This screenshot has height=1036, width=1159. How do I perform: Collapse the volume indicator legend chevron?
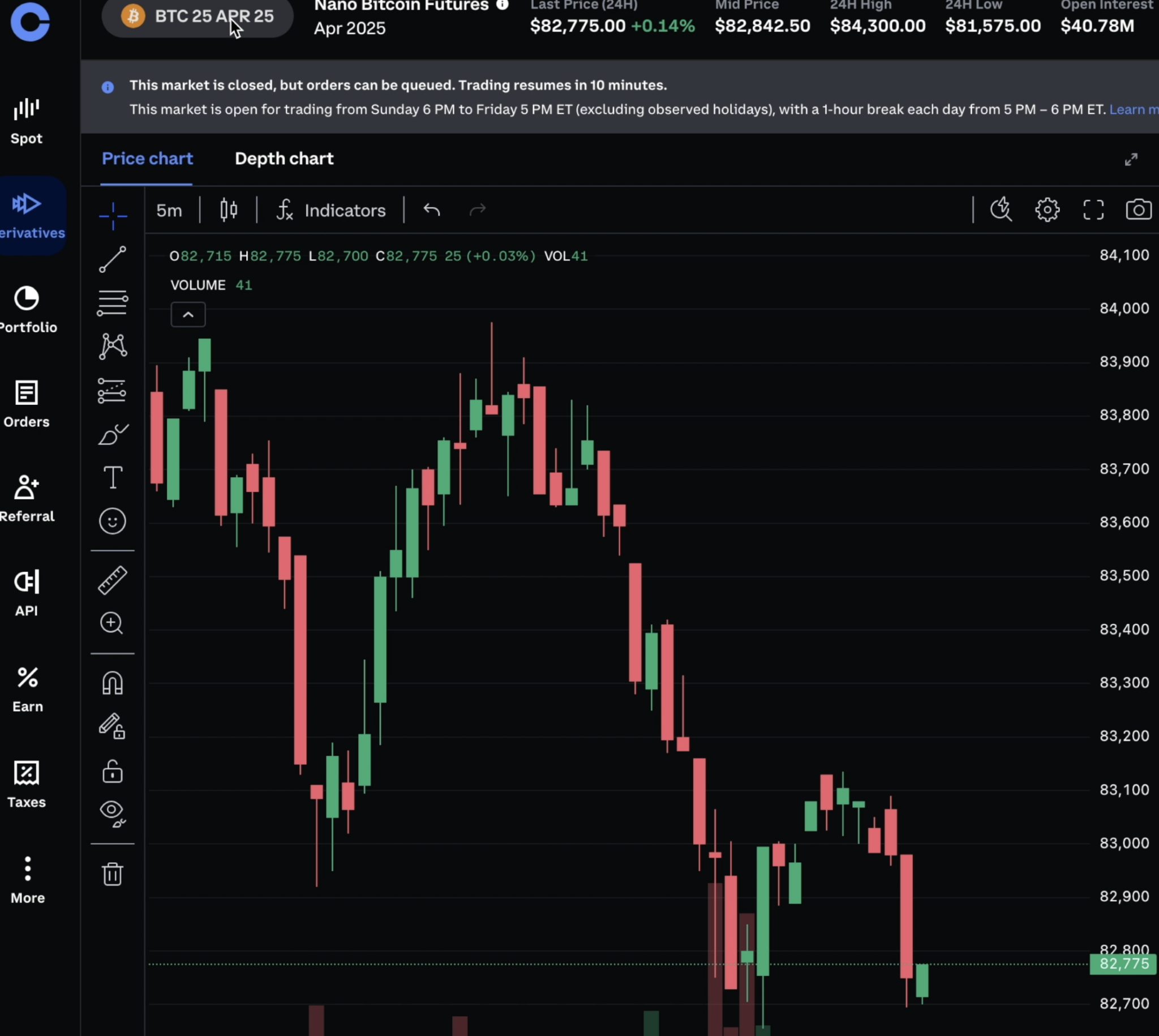point(188,314)
